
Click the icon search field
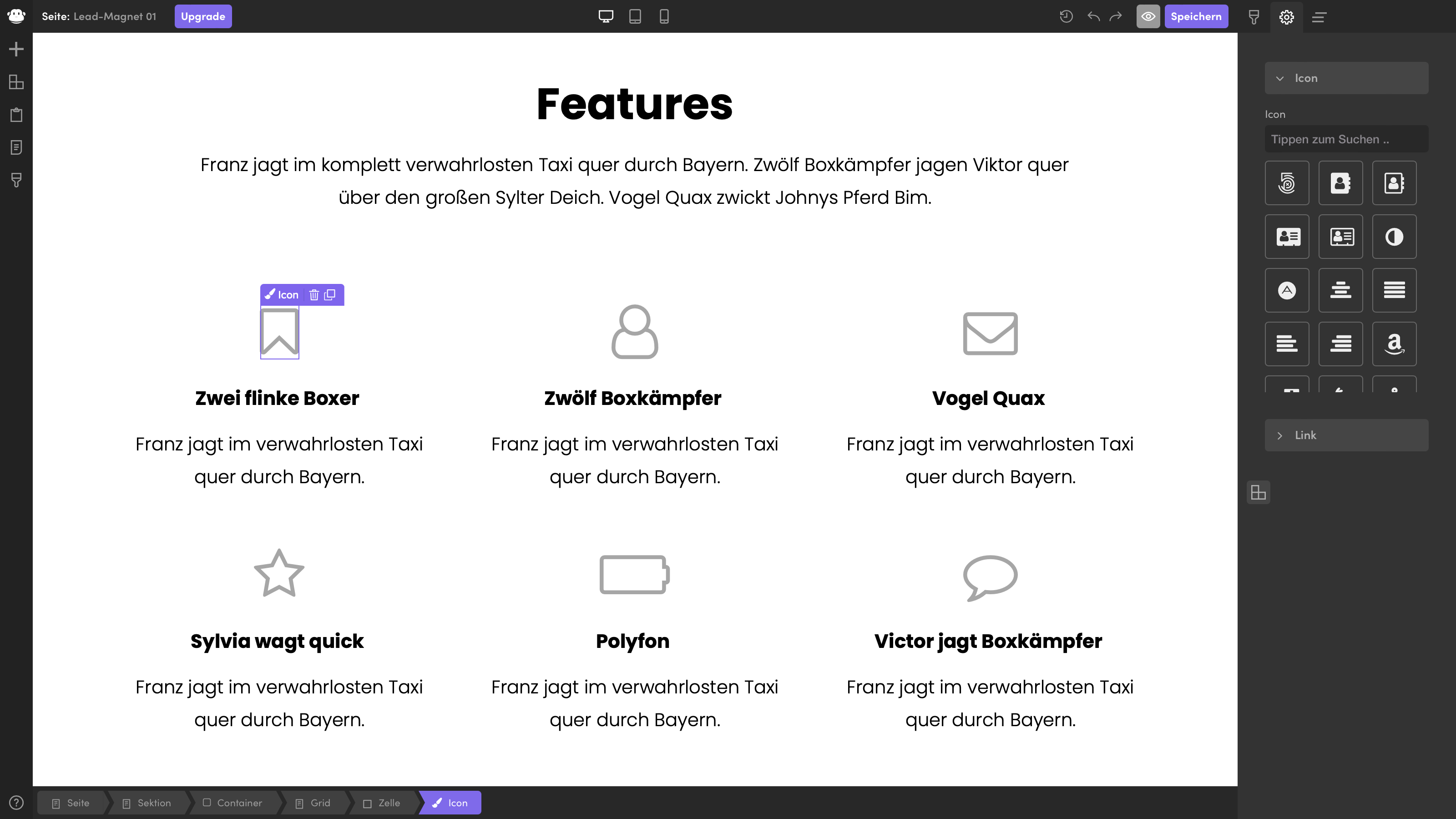1346,139
